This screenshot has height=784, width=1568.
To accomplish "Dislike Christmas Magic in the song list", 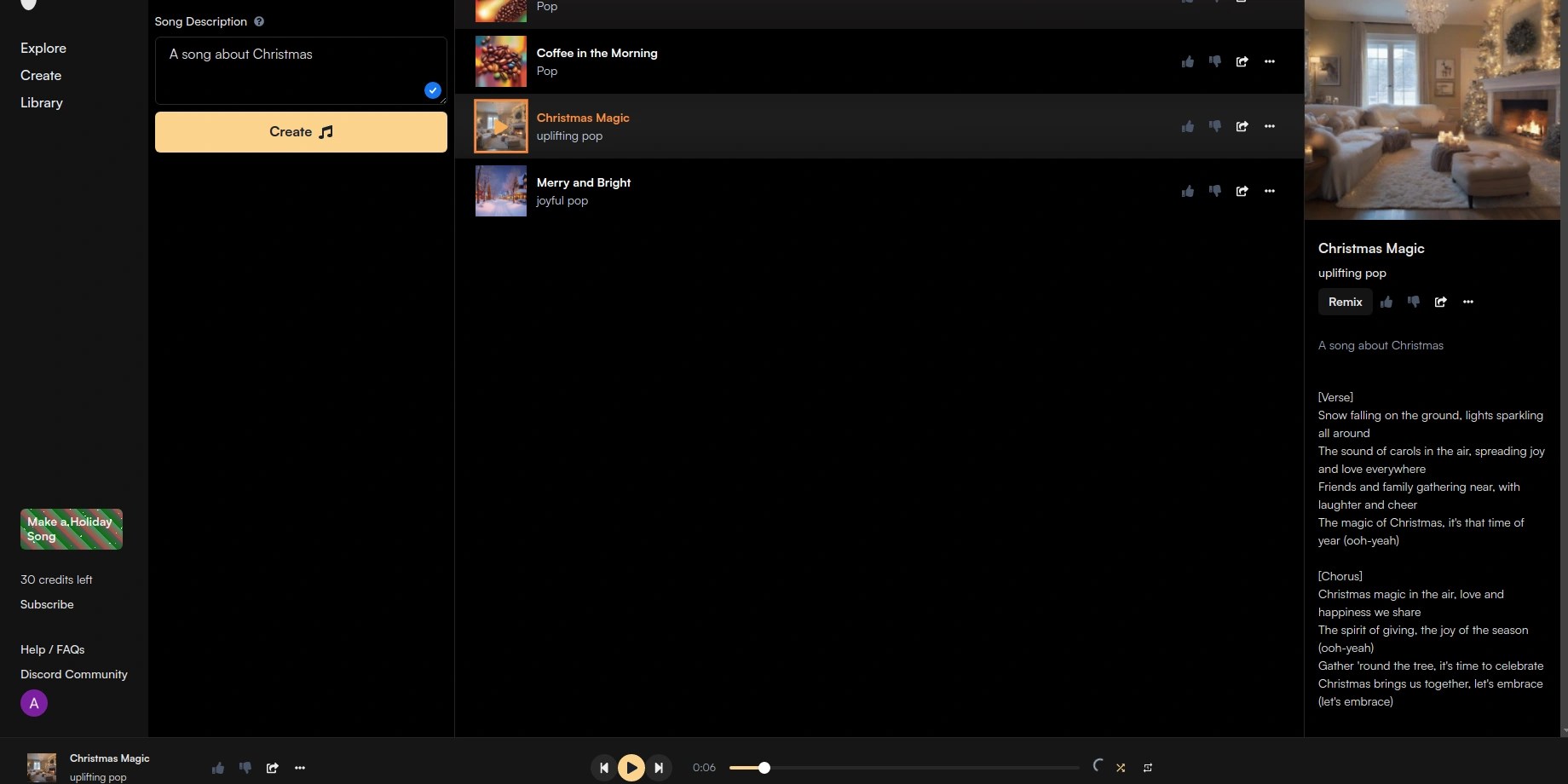I will click(x=1215, y=126).
